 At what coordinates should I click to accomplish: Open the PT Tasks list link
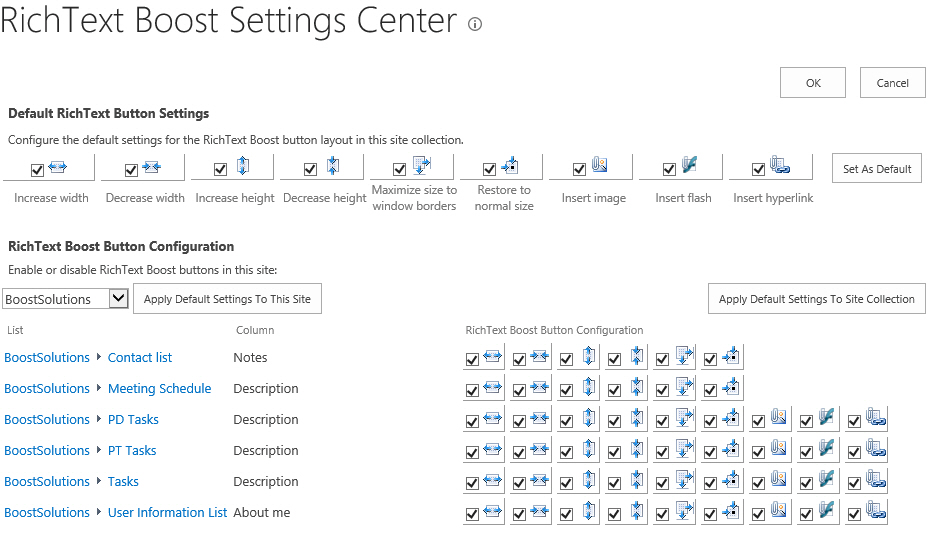pyautogui.click(x=132, y=450)
